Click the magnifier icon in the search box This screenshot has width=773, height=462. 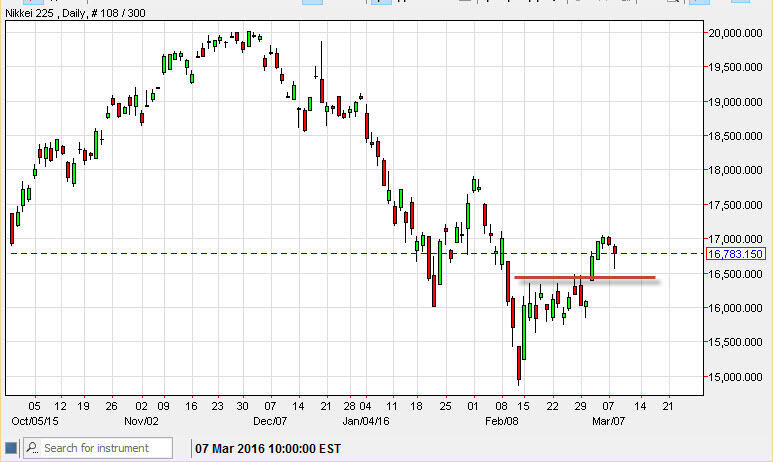click(33, 448)
